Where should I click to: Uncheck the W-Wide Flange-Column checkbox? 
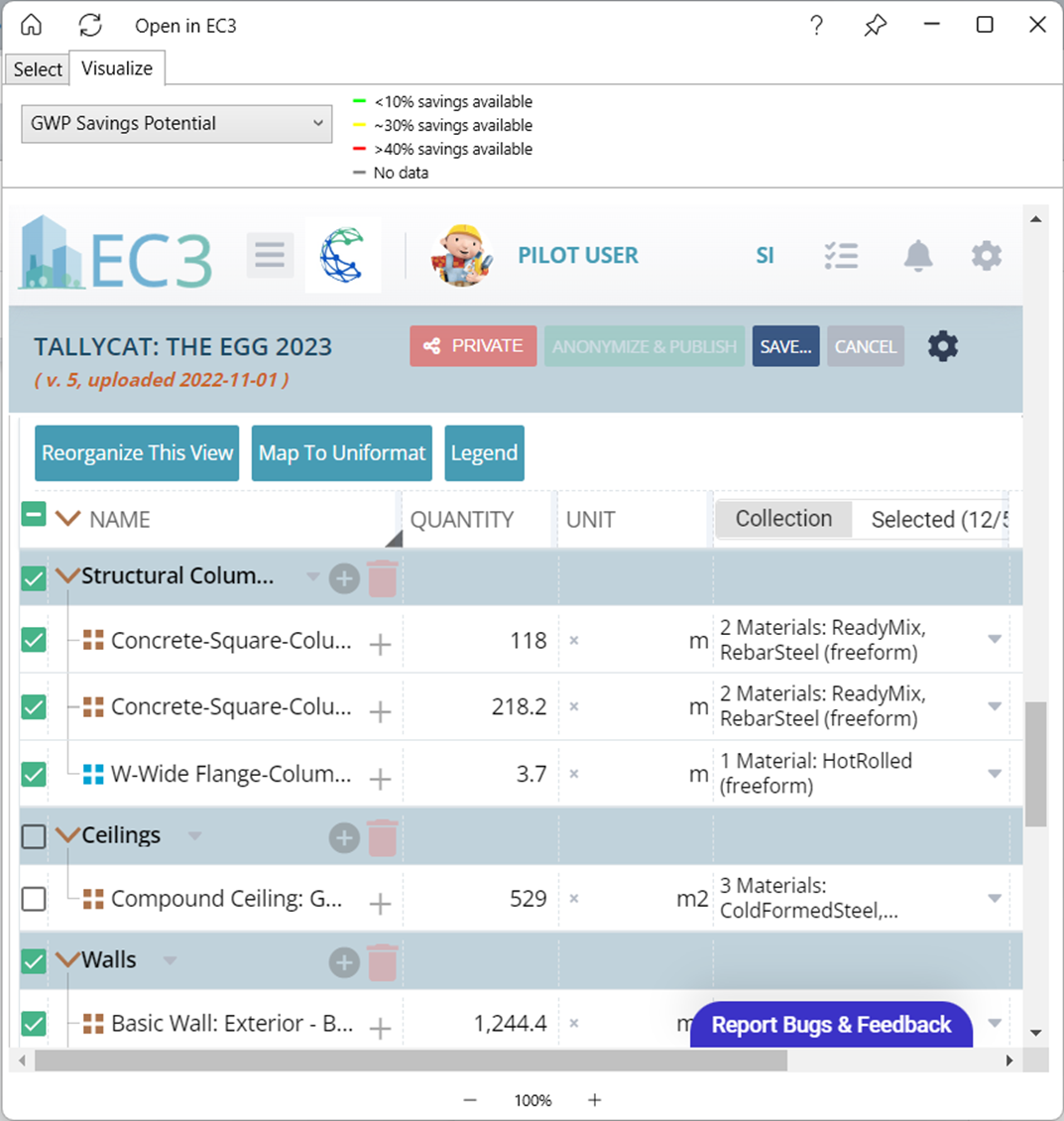[34, 774]
